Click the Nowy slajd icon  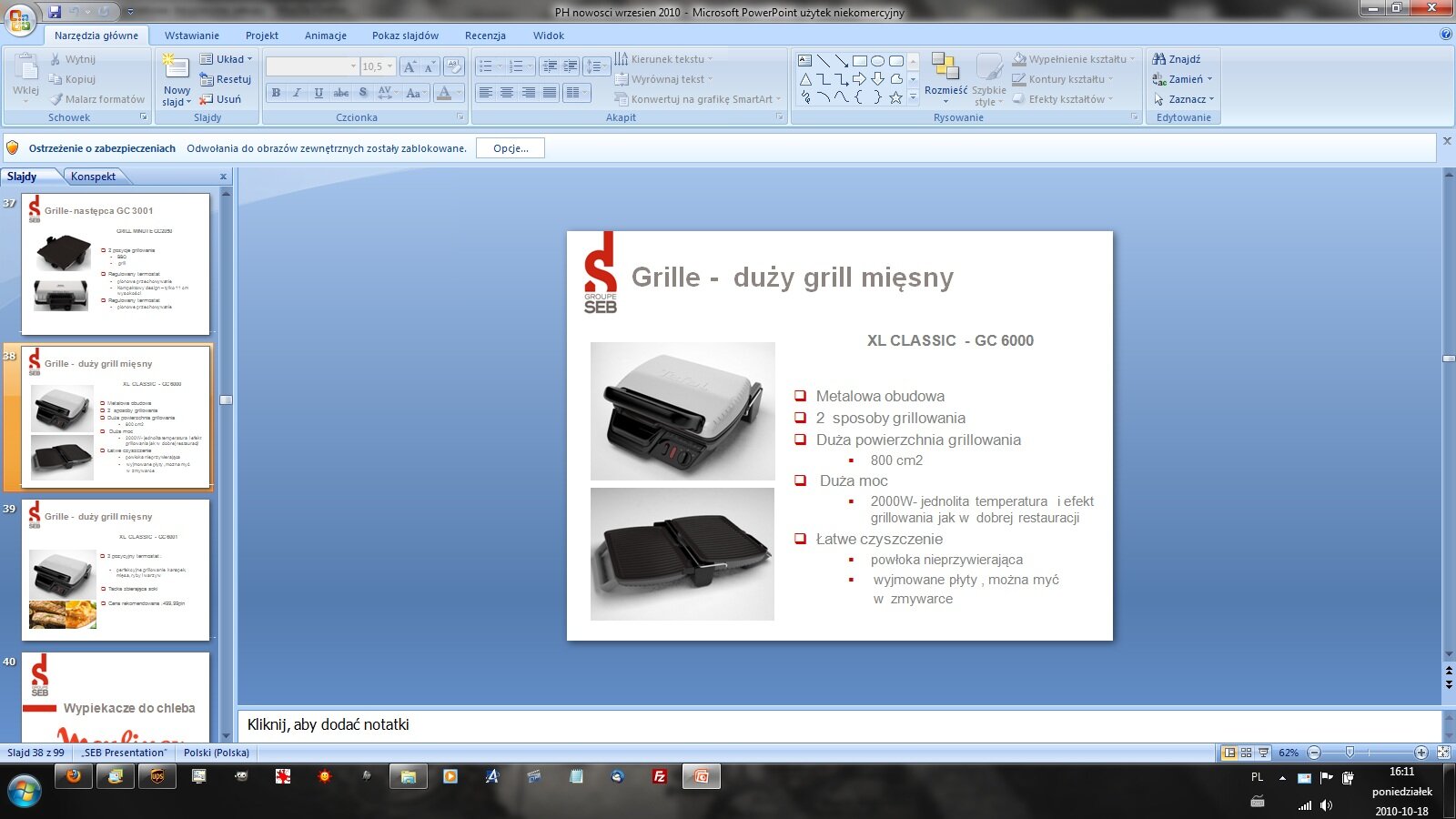point(176,68)
